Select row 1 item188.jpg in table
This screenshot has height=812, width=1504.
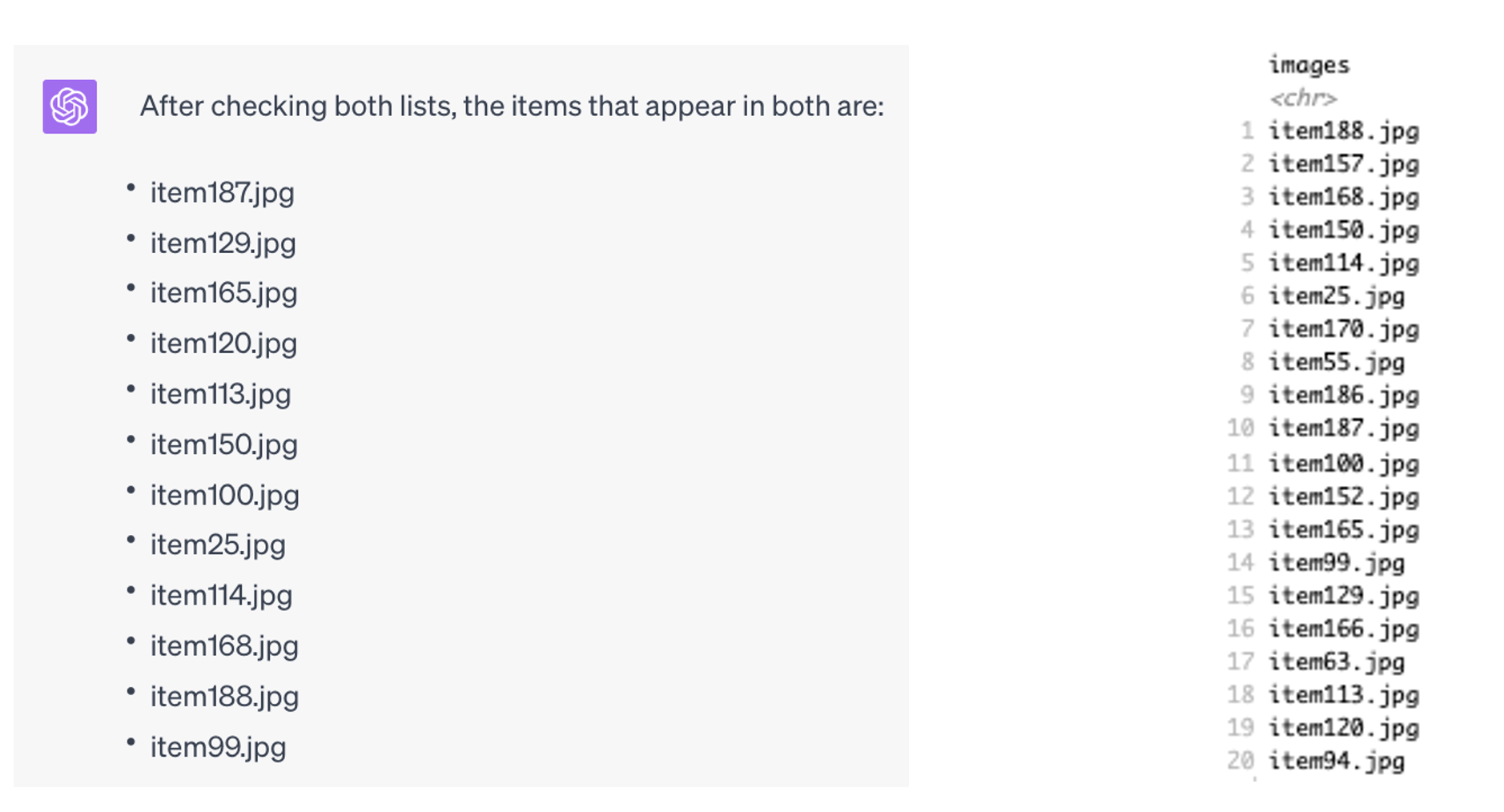click(x=1343, y=131)
